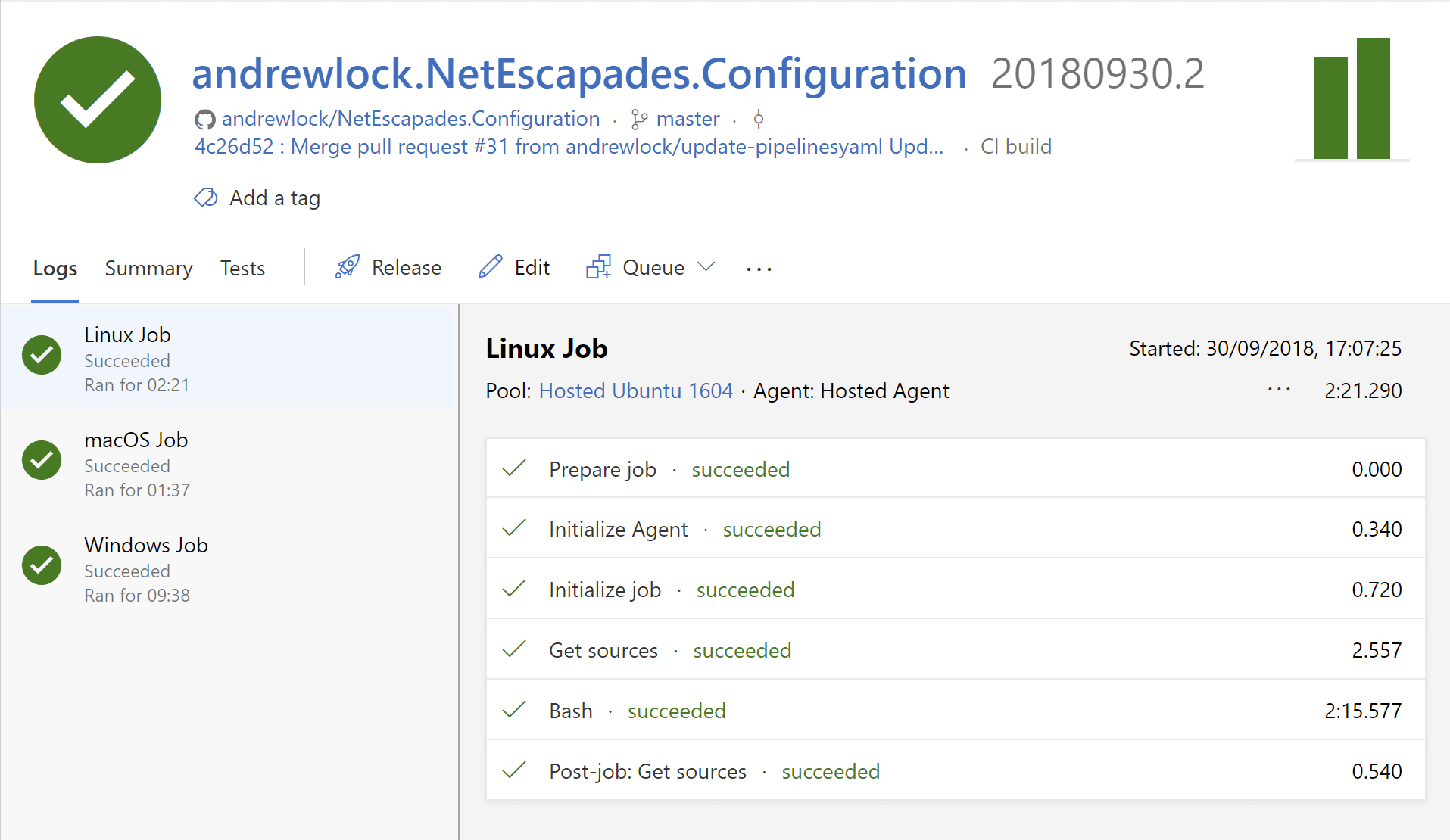Click the checkmark beside Post-job: Get sources

514,770
